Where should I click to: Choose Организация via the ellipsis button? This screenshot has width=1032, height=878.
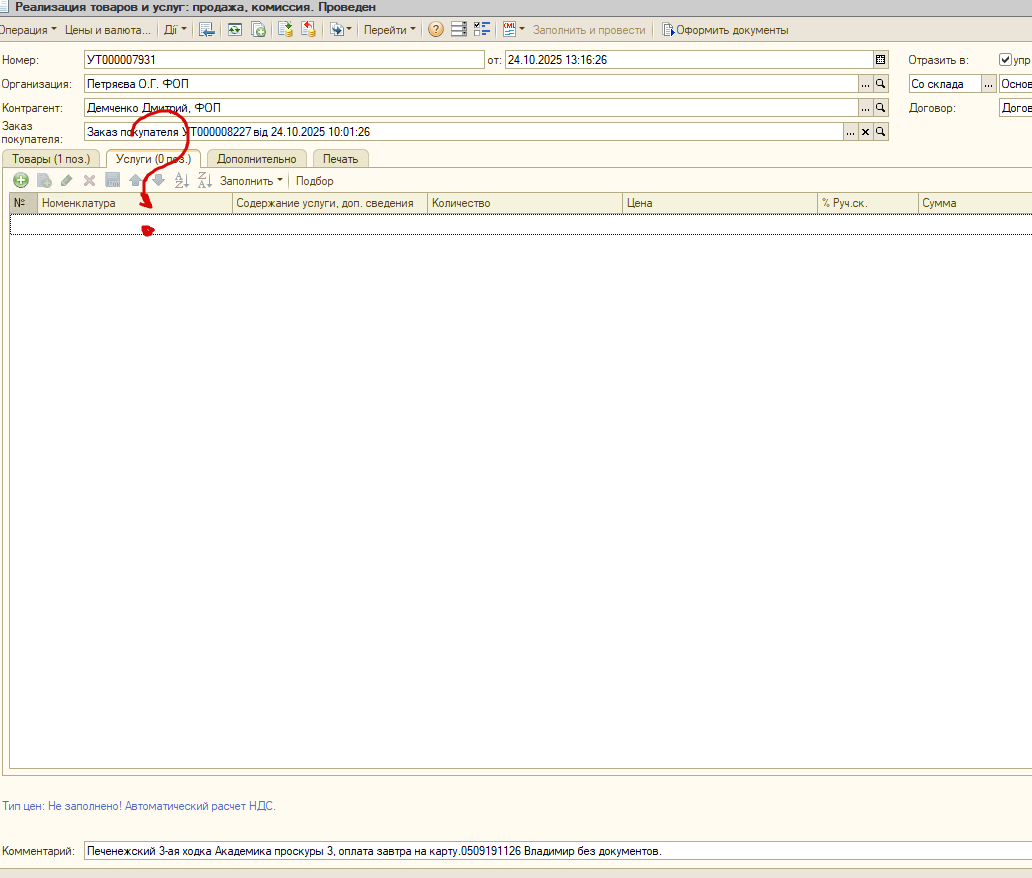point(865,84)
